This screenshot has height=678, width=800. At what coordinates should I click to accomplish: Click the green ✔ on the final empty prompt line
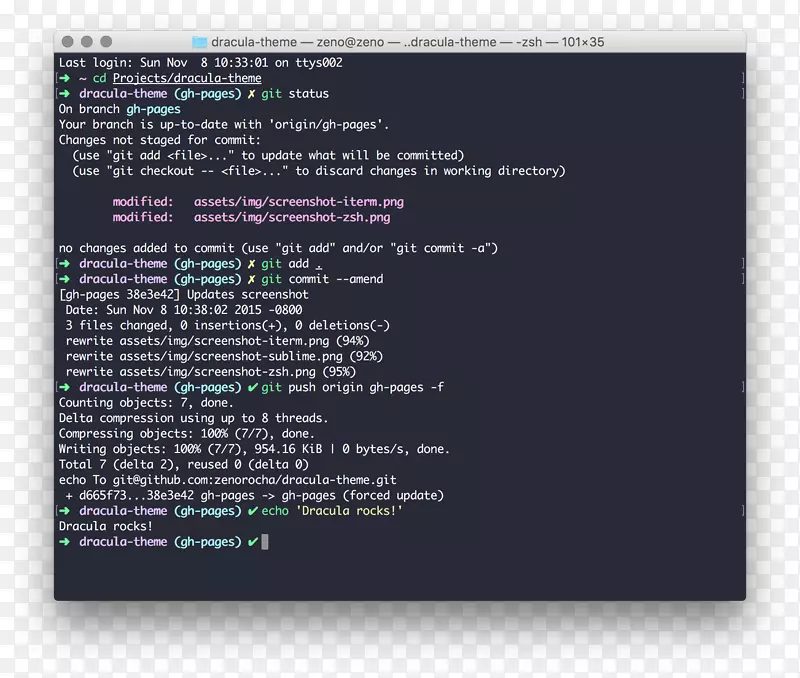[x=253, y=541]
